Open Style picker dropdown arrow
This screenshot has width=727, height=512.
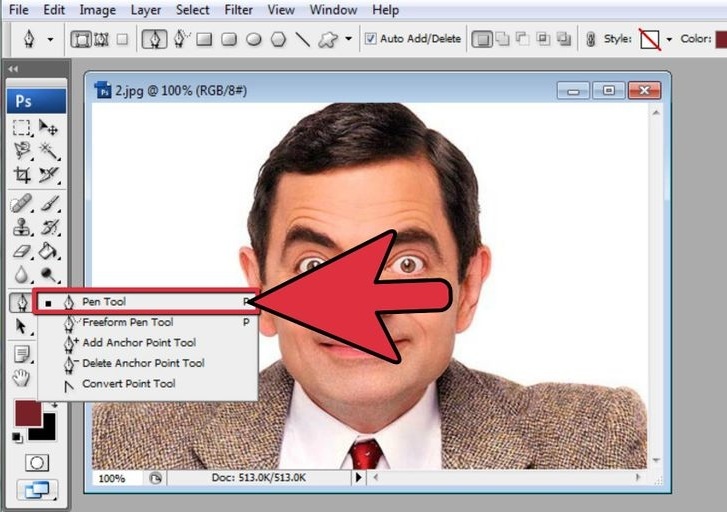(669, 39)
